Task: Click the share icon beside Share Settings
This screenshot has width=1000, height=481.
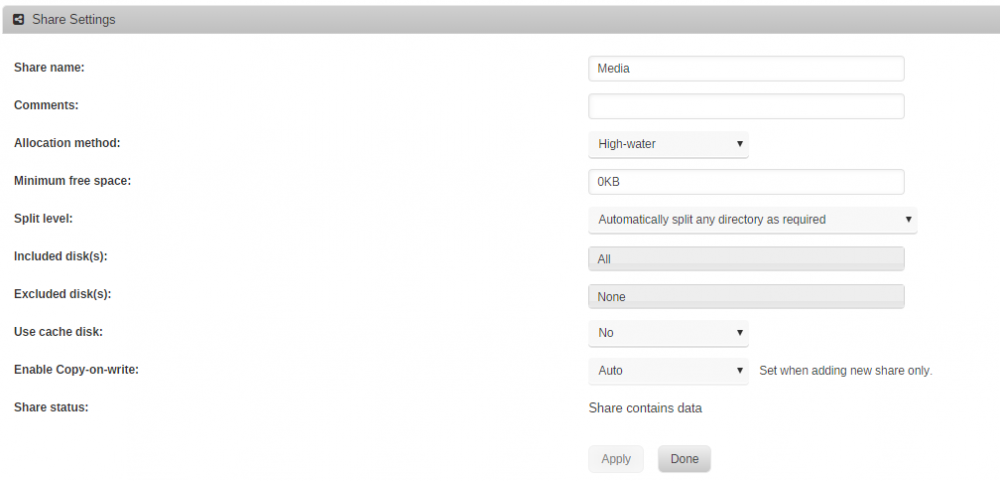Action: [x=18, y=19]
